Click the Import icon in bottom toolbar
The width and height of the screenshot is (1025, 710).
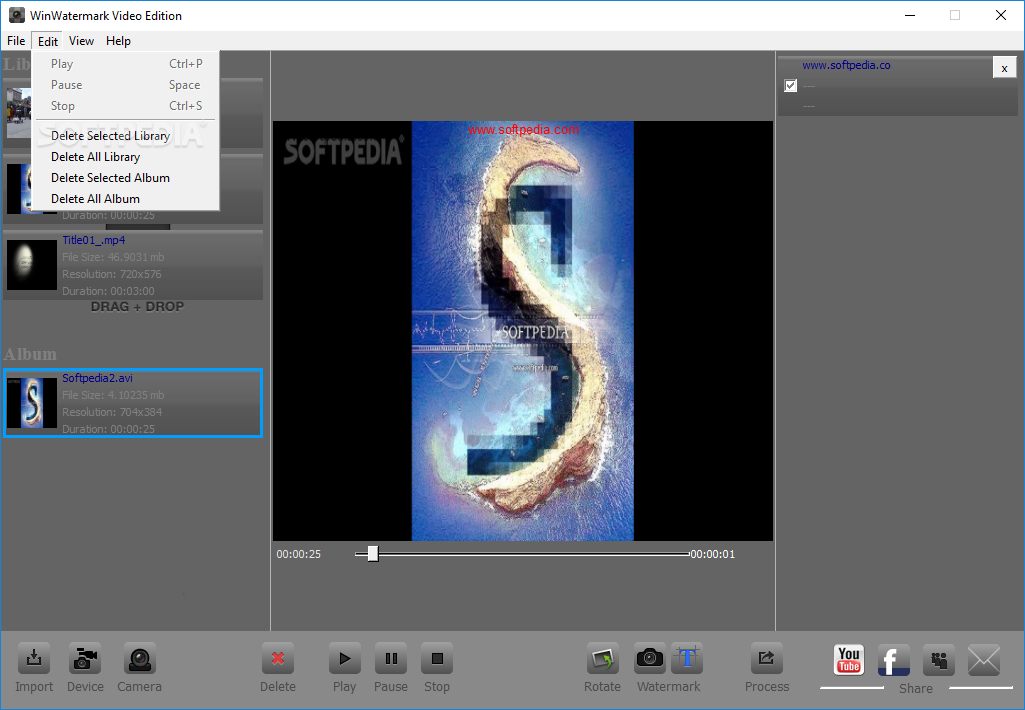pos(34,659)
